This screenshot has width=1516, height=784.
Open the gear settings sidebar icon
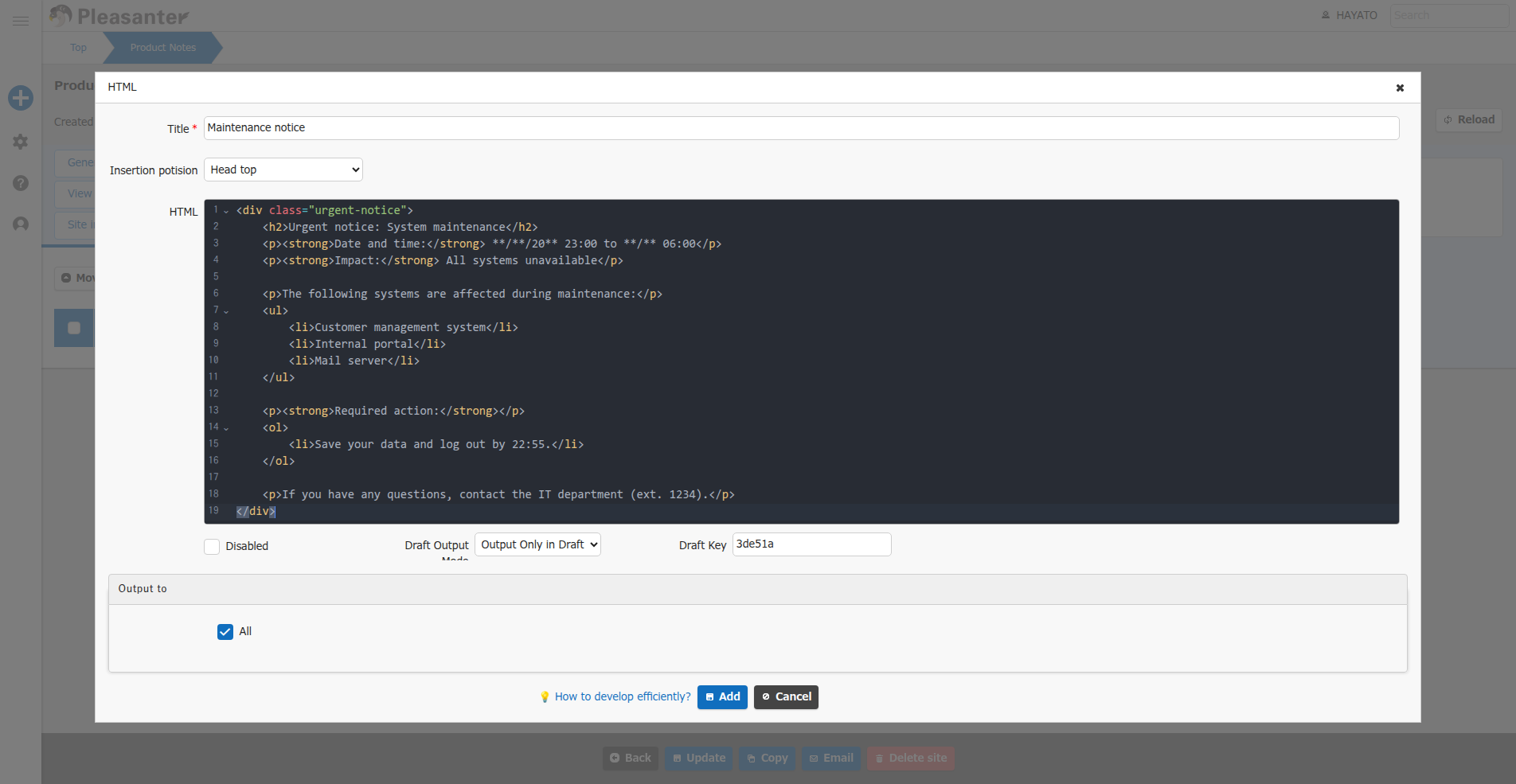[x=21, y=142]
